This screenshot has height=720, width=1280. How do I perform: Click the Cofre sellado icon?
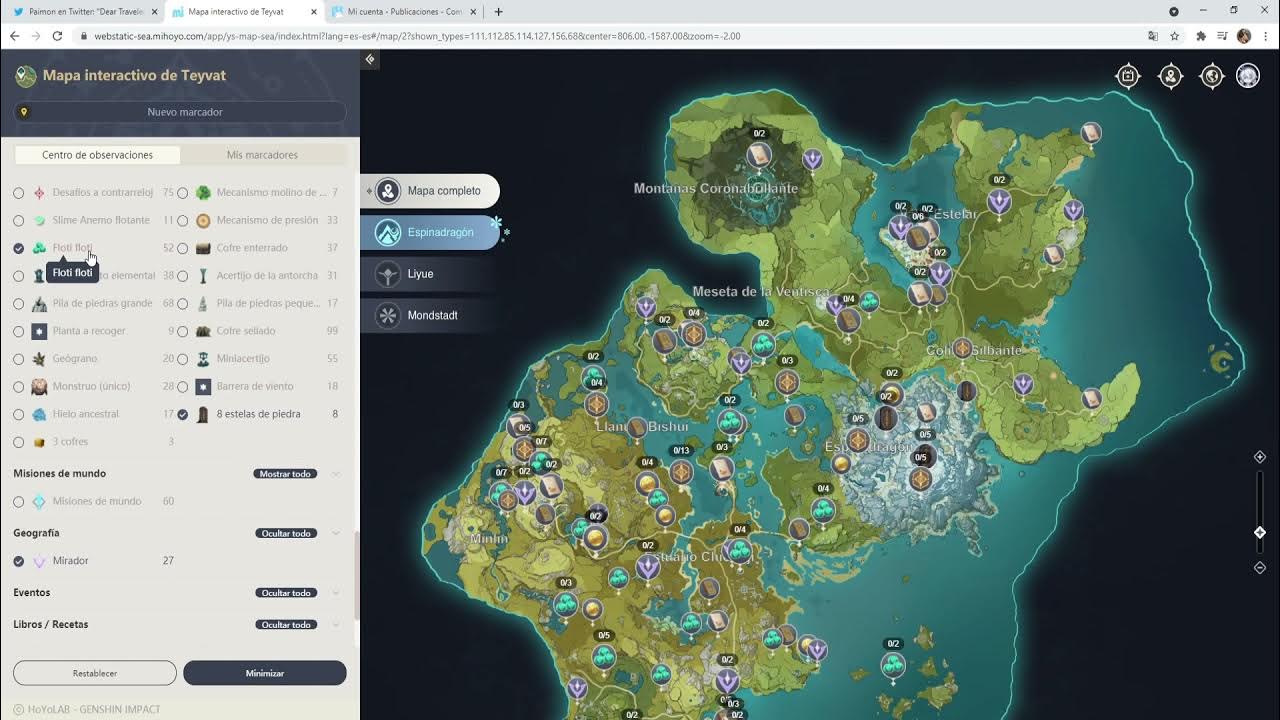point(203,331)
